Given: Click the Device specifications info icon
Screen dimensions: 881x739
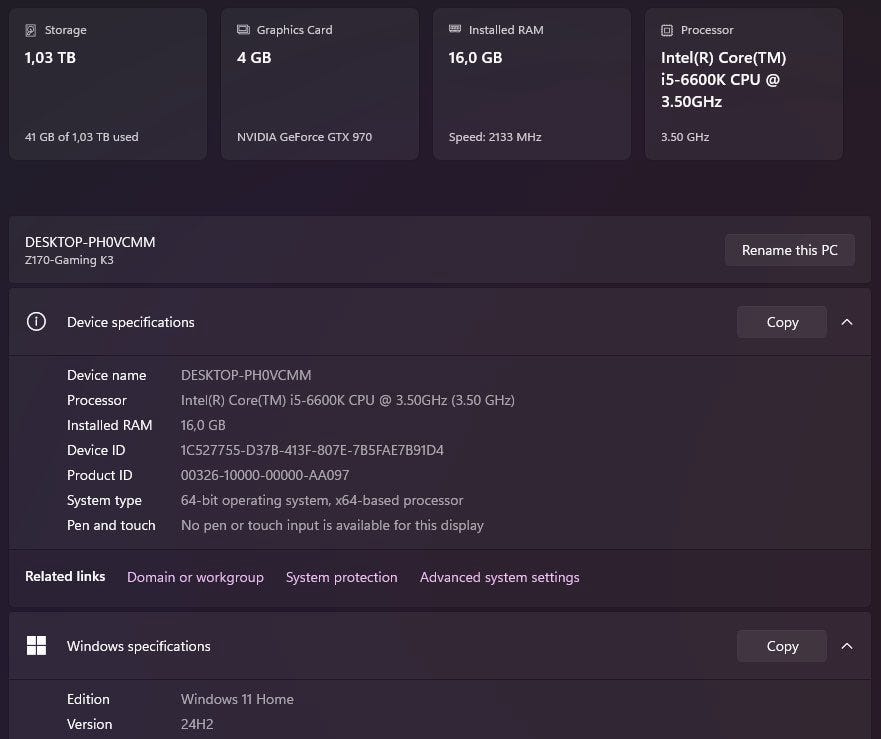Looking at the screenshot, I should tap(36, 322).
